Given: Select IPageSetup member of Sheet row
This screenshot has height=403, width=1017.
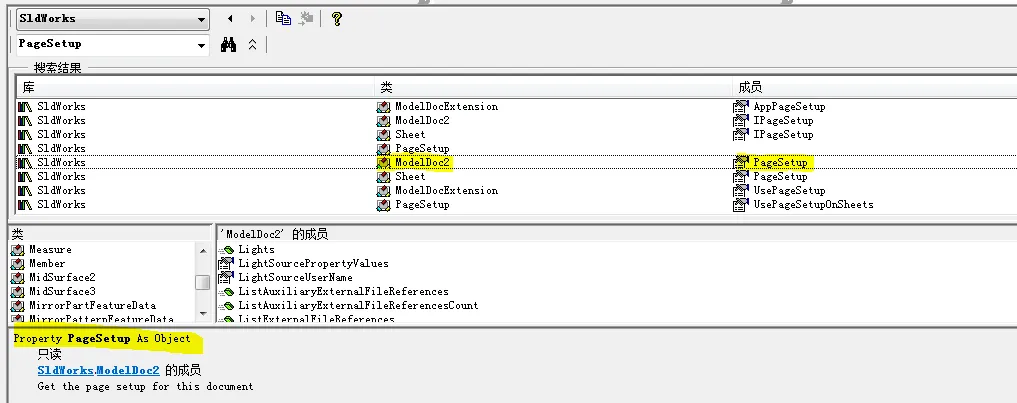Looking at the screenshot, I should click(783, 135).
